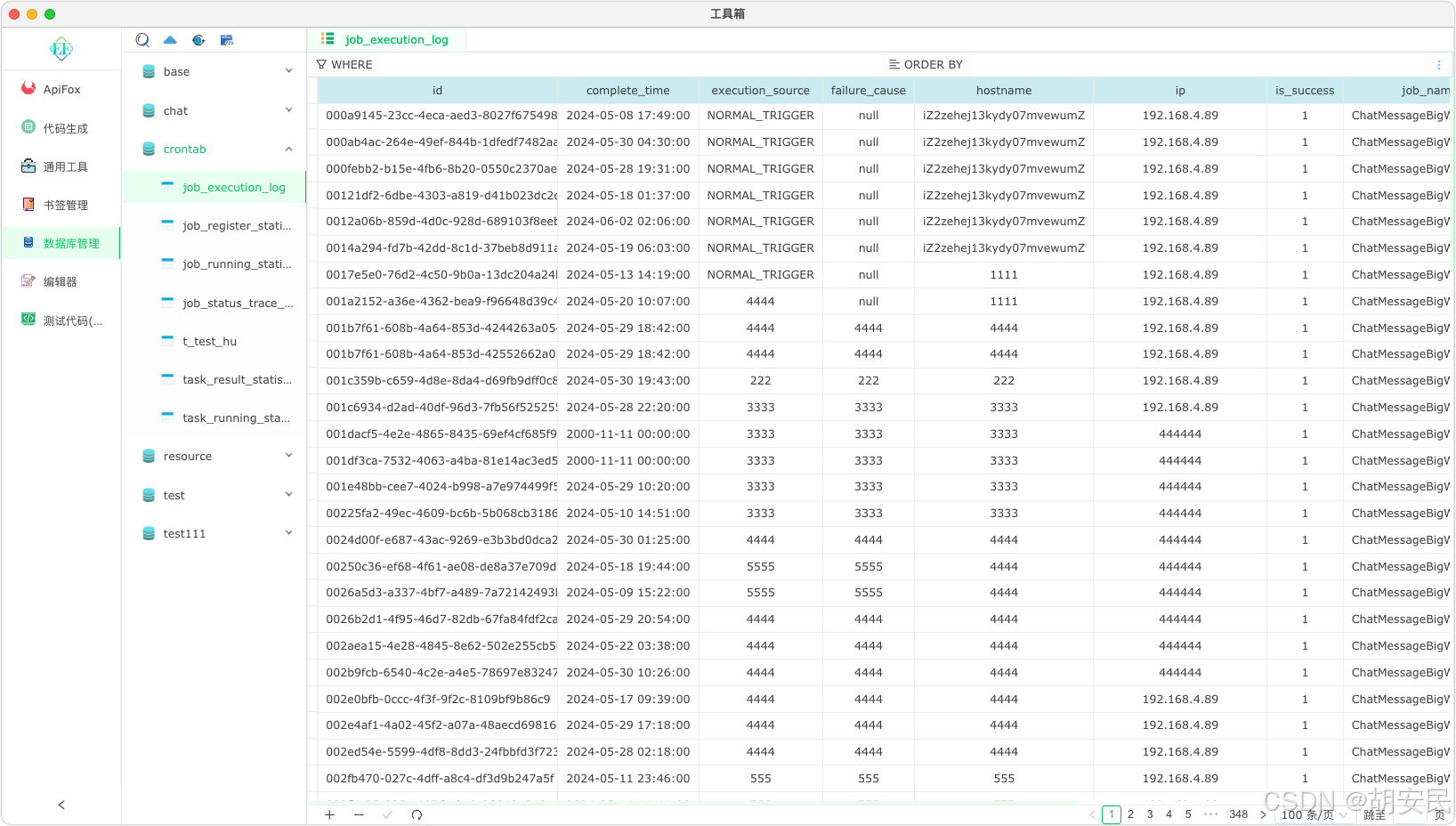Click the collapse-all triangle icon above the tree
Image resolution: width=1456 pixels, height=826 pixels.
(x=170, y=40)
